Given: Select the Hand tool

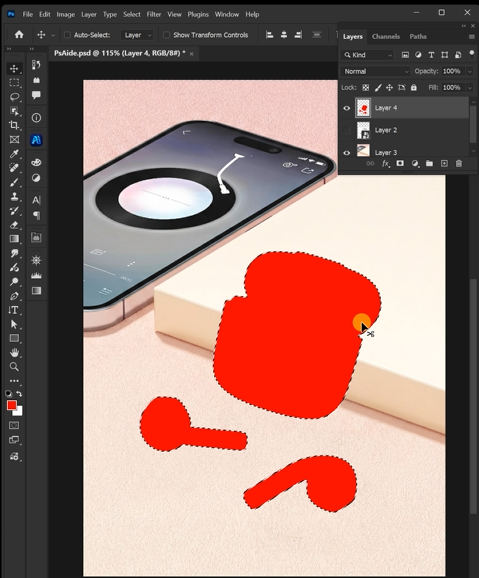Looking at the screenshot, I should pyautogui.click(x=14, y=353).
